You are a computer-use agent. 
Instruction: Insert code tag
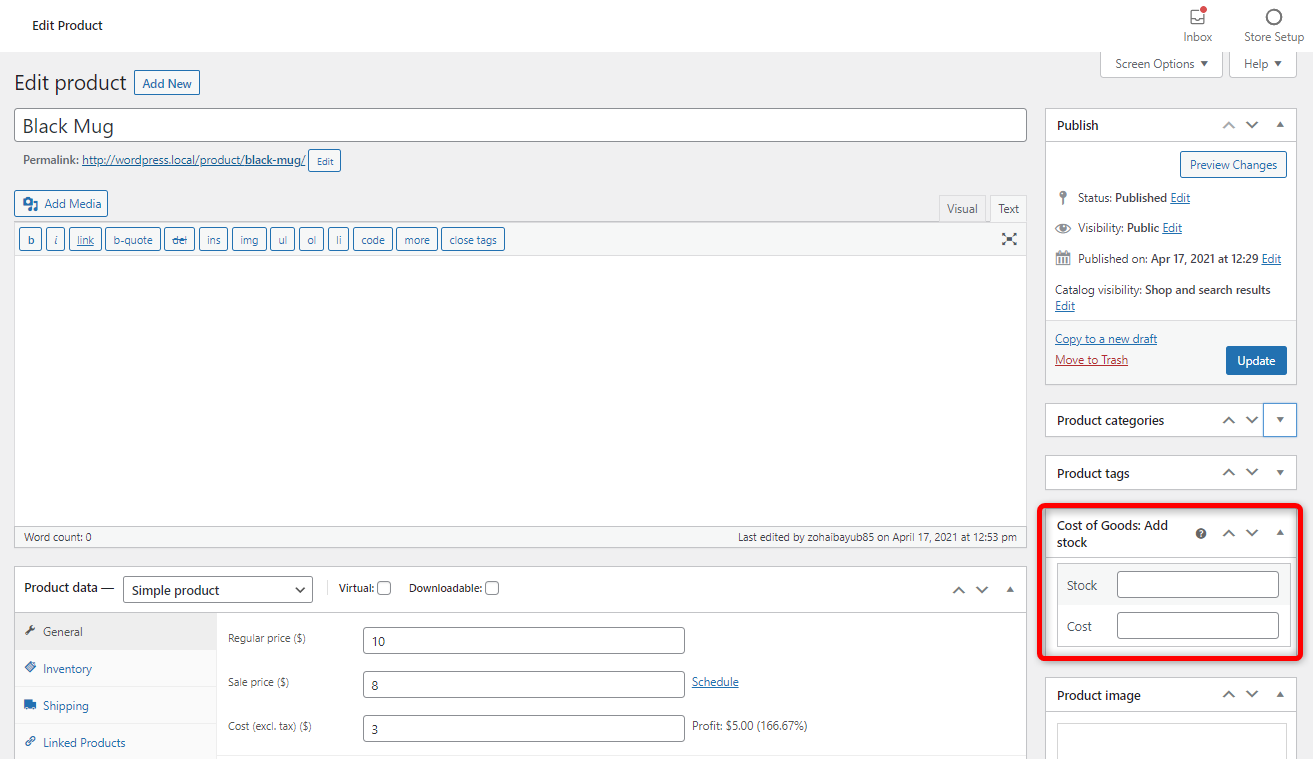373,240
